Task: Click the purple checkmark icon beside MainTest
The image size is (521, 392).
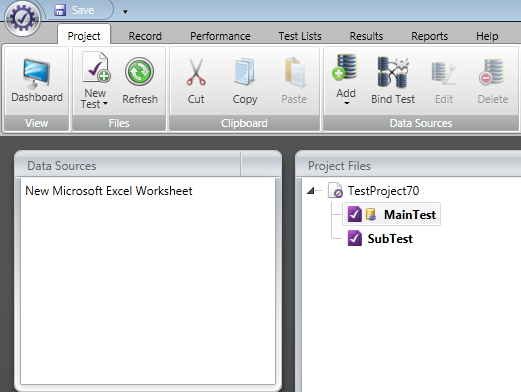Action: coord(354,214)
